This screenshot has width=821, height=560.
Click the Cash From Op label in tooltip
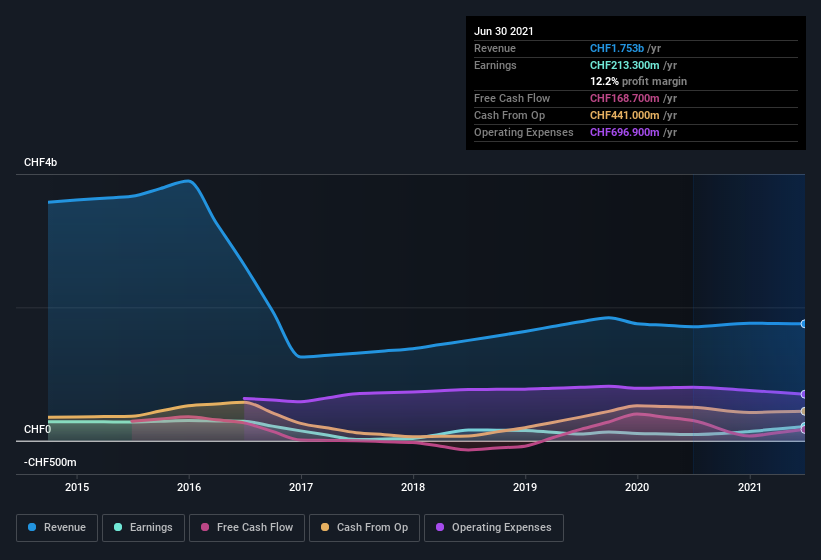509,115
